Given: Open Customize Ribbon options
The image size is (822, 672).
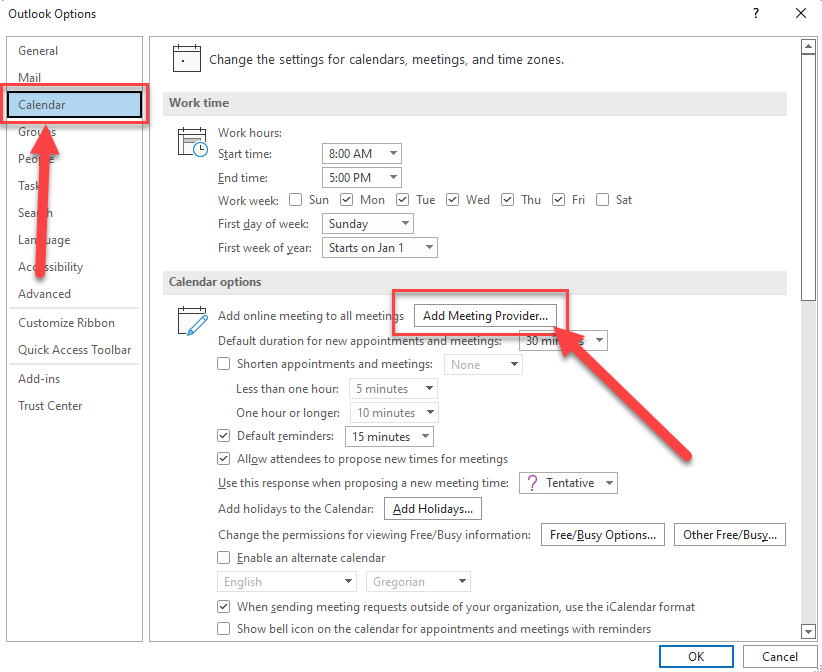Looking at the screenshot, I should 74,323.
